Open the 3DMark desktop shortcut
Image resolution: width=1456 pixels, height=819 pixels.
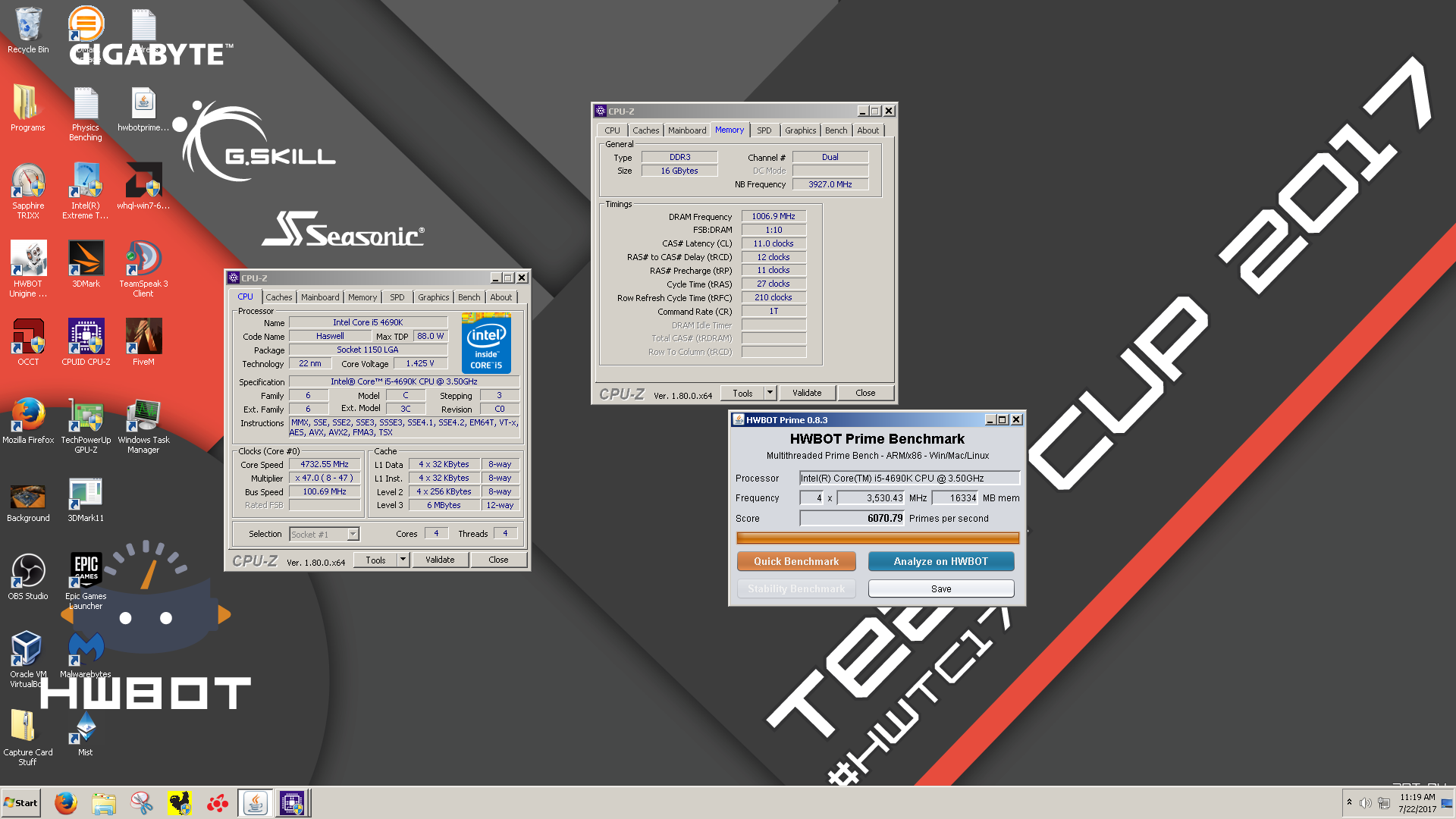click(86, 264)
